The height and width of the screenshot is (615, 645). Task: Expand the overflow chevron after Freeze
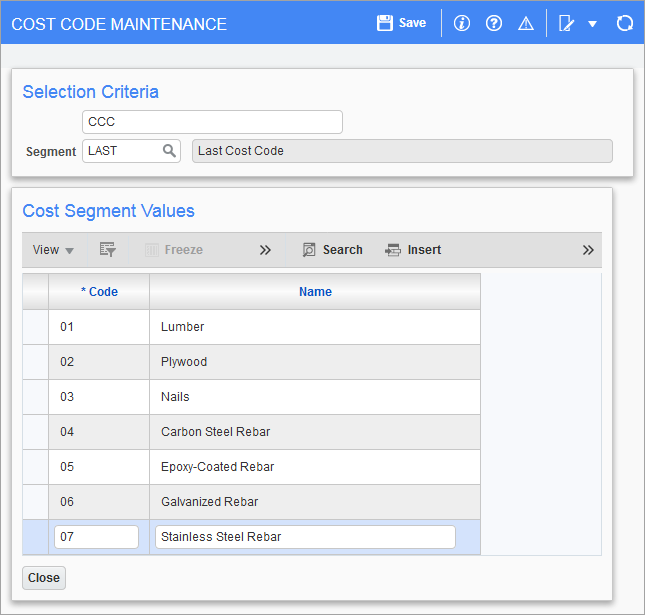pos(265,250)
